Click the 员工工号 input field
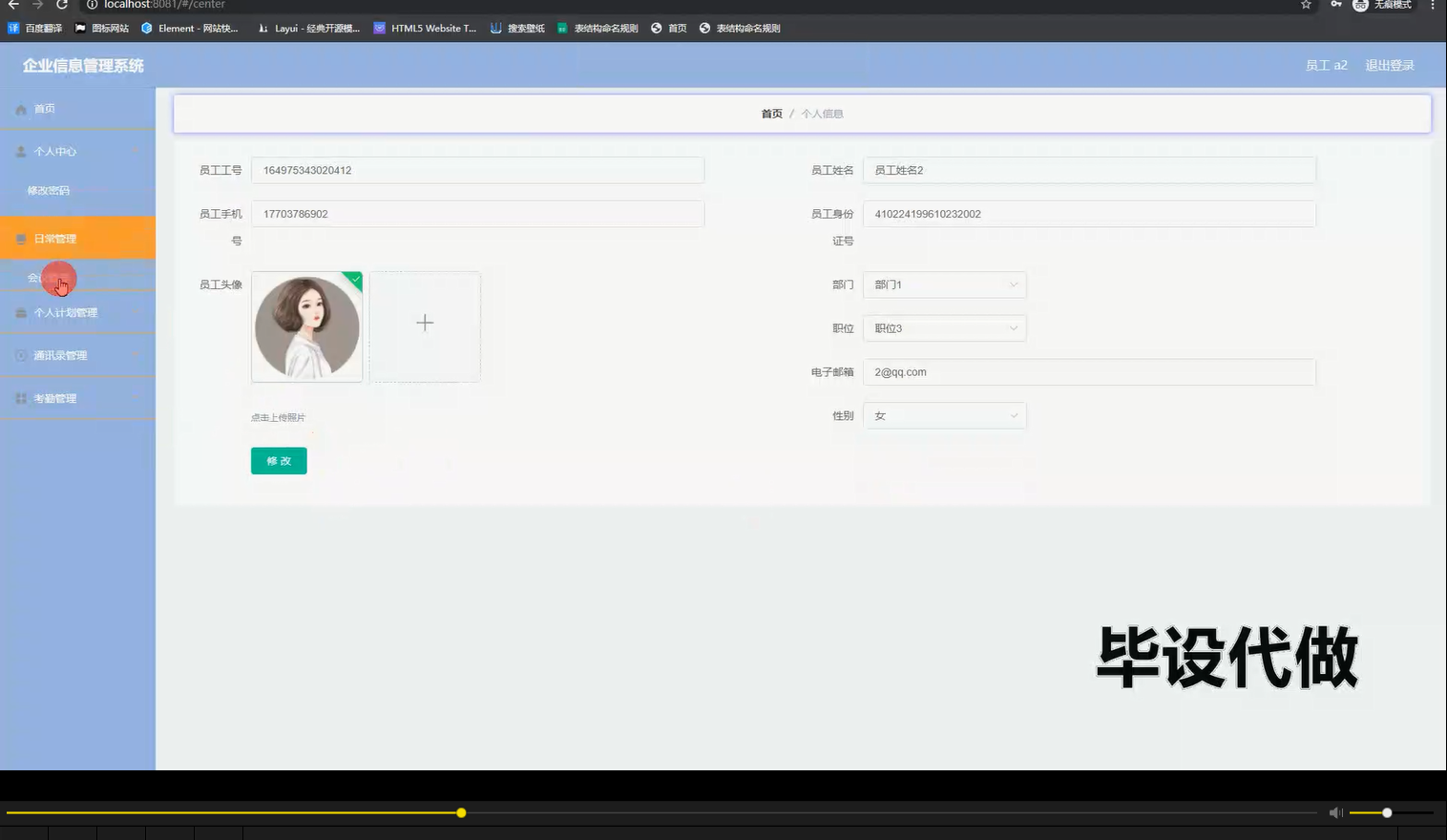This screenshot has width=1447, height=840. (x=476, y=170)
